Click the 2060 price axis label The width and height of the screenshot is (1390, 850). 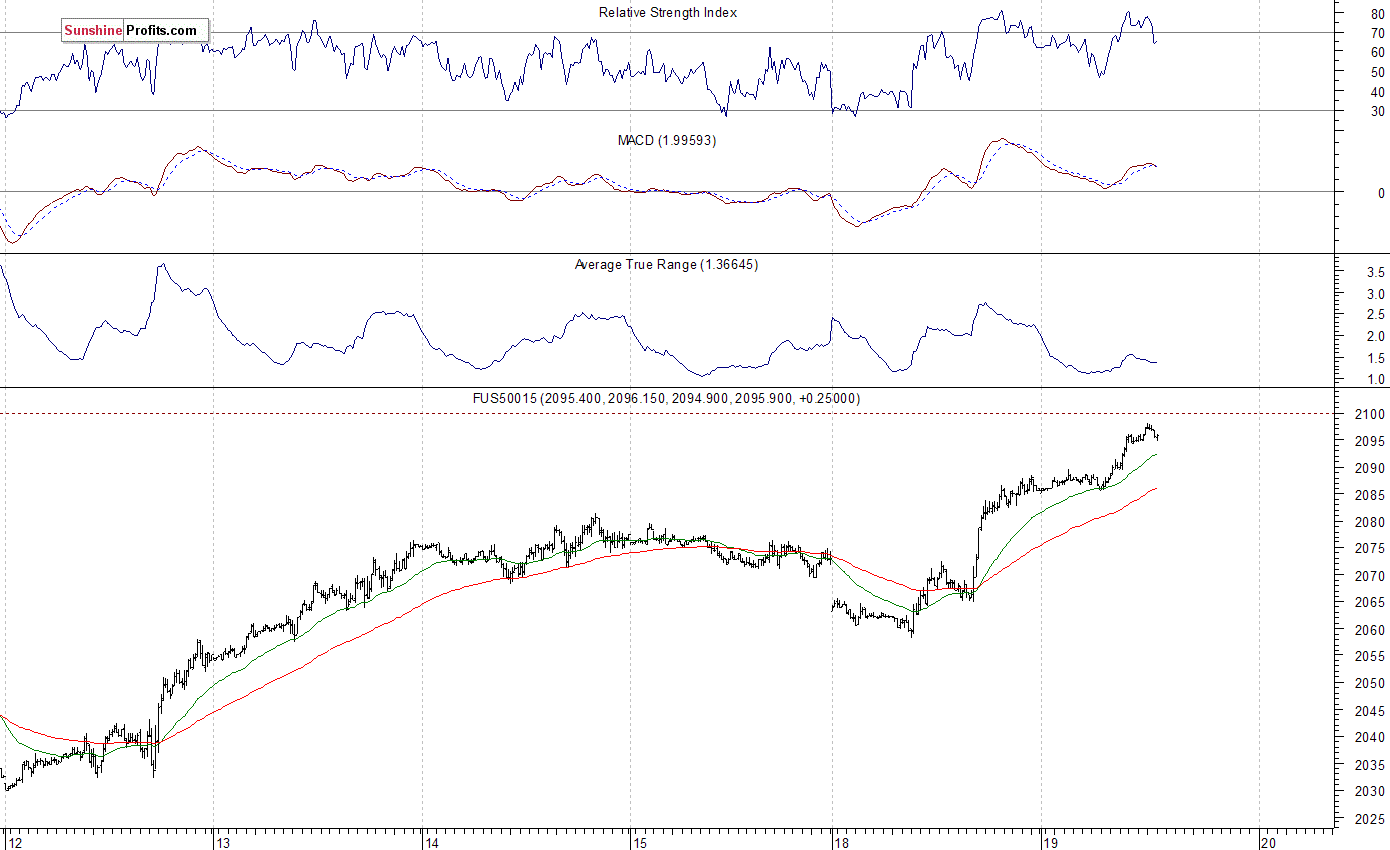tap(1371, 630)
